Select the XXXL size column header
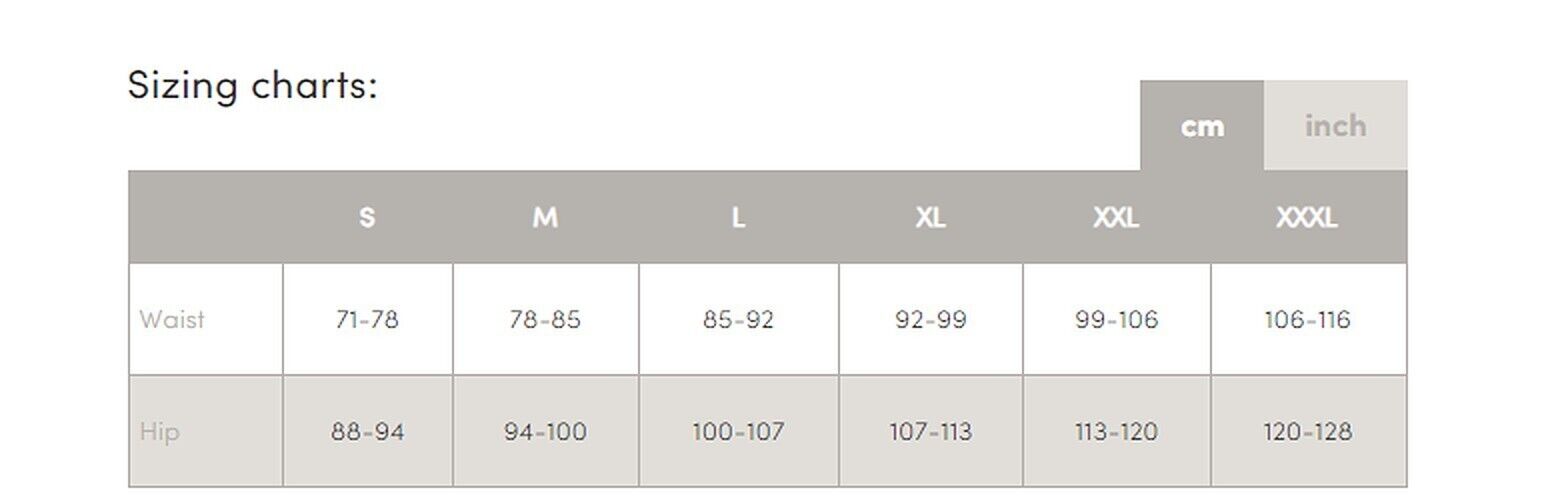This screenshot has width=1562, height=504. [1307, 217]
